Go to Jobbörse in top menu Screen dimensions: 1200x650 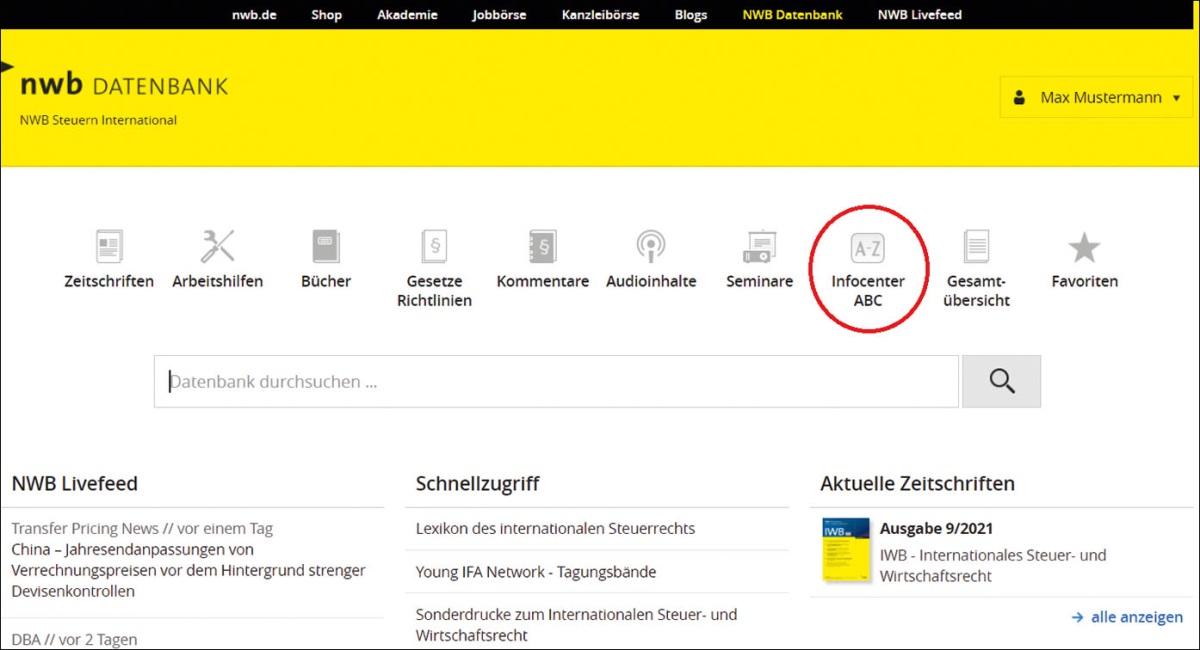coord(499,15)
